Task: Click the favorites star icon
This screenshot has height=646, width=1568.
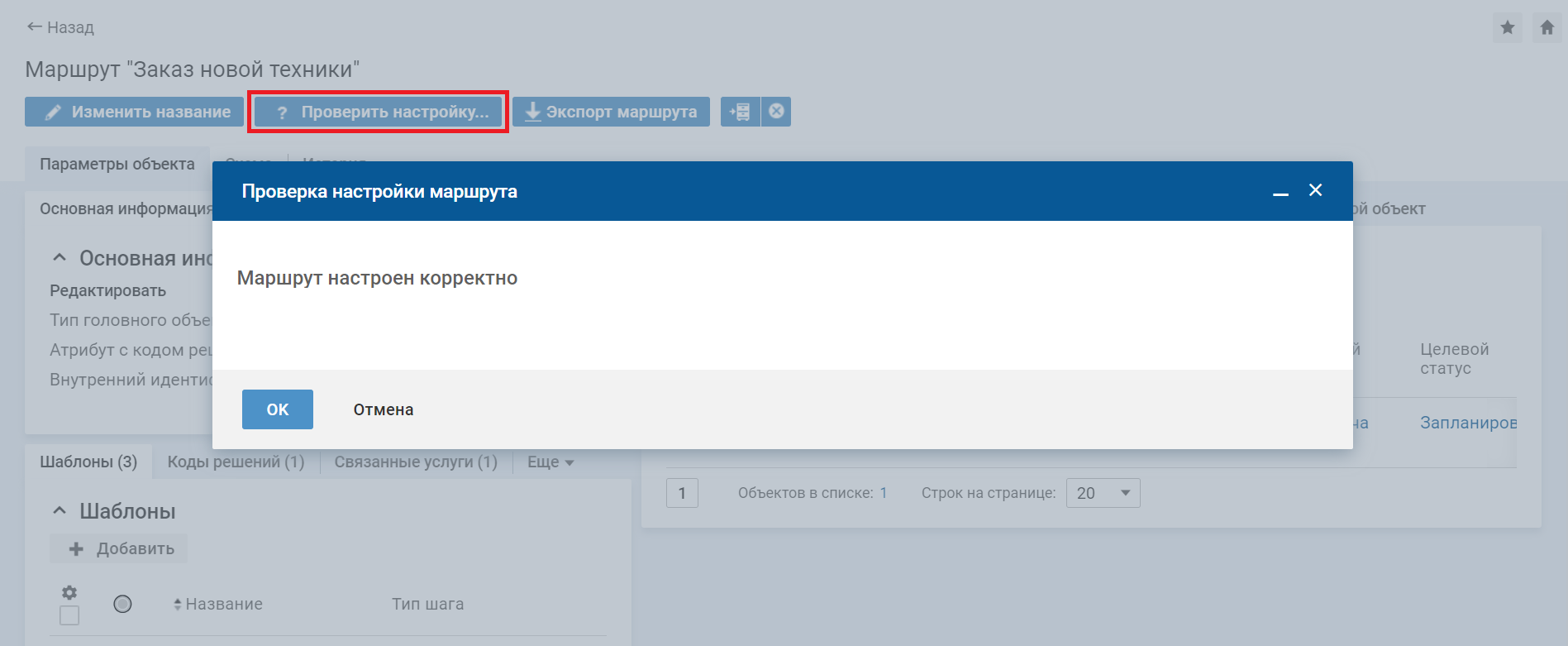Action: click(x=1507, y=28)
